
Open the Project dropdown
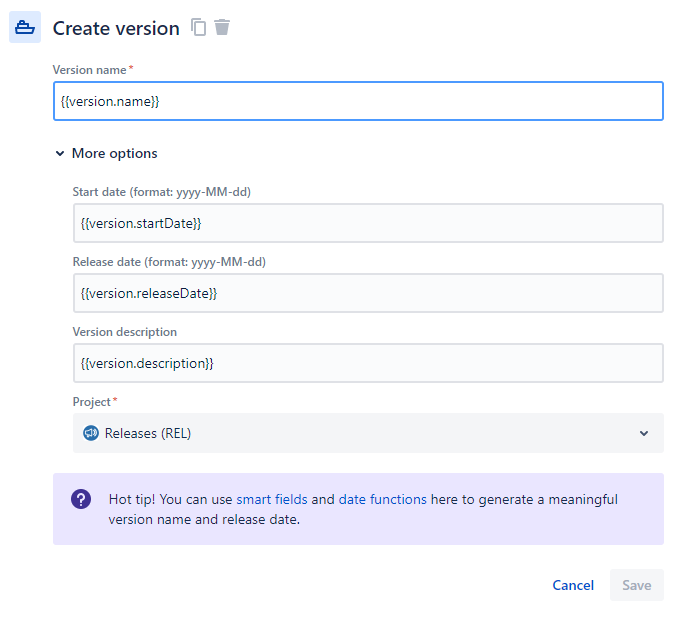tap(367, 433)
